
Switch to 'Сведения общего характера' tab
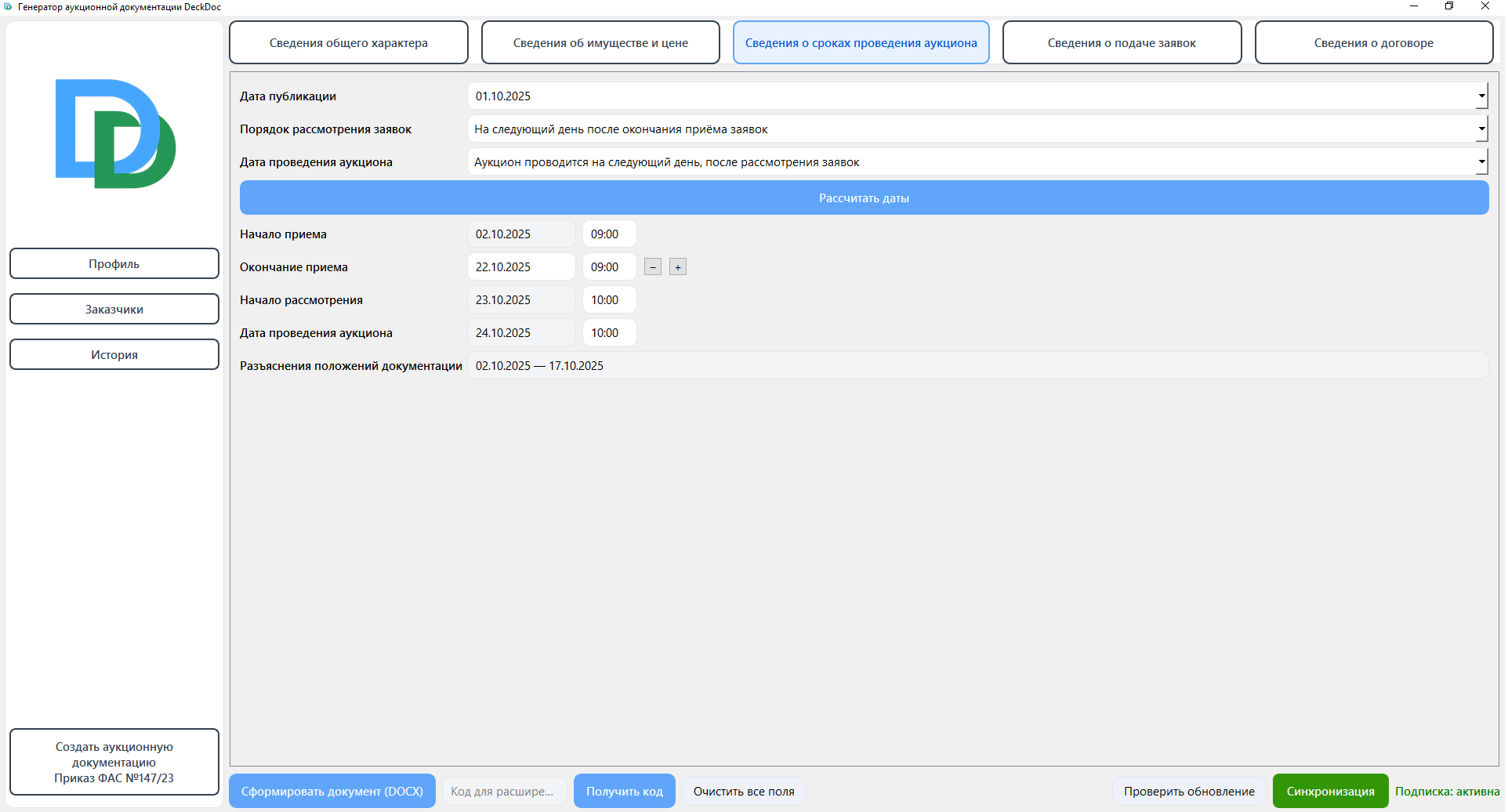click(x=348, y=43)
